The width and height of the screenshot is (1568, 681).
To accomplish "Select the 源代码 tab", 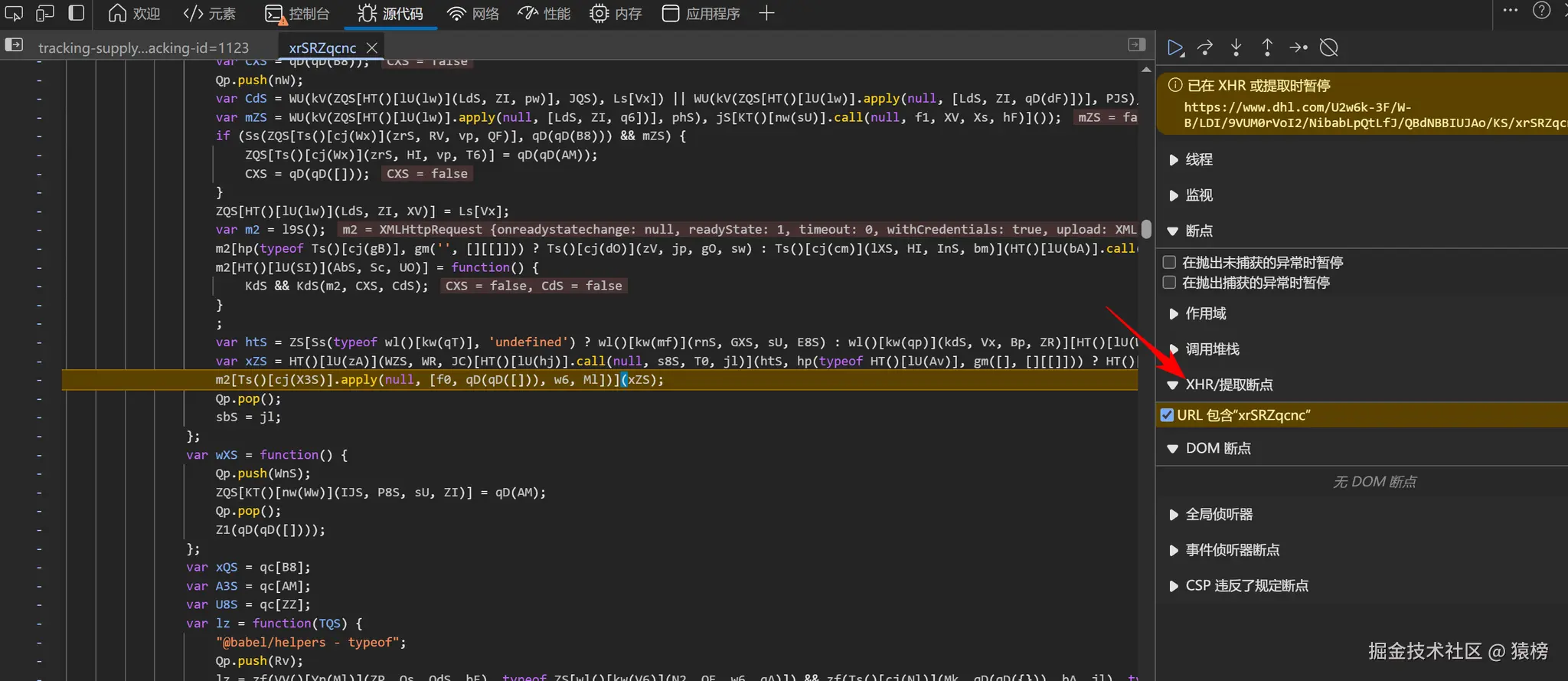I will (x=390, y=14).
